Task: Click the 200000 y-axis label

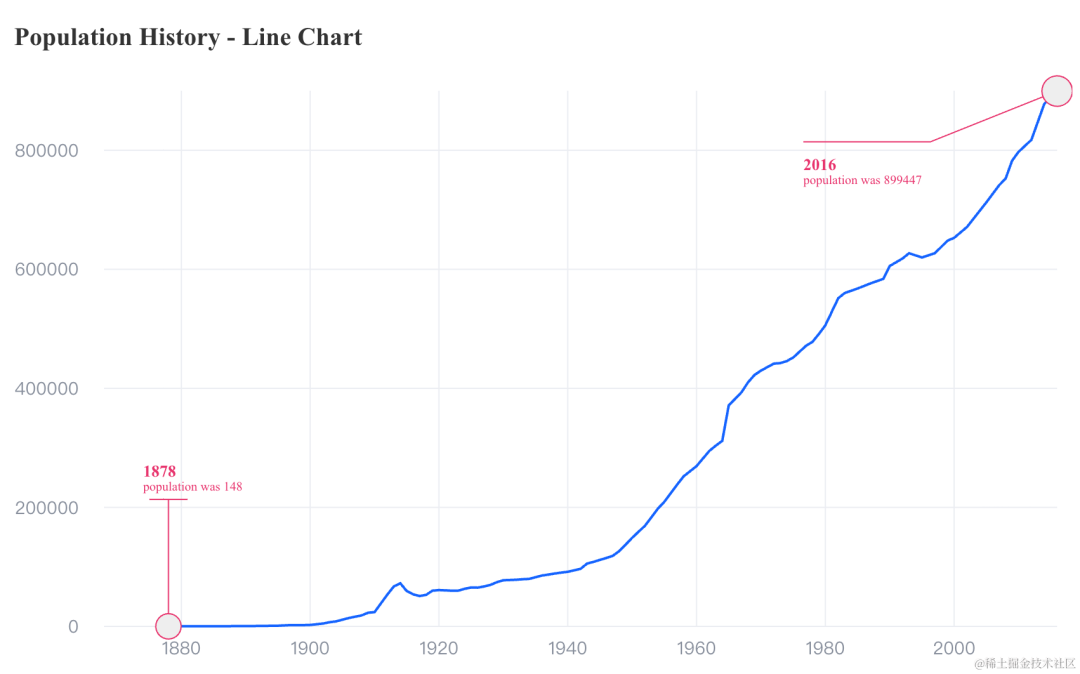Action: [x=47, y=508]
